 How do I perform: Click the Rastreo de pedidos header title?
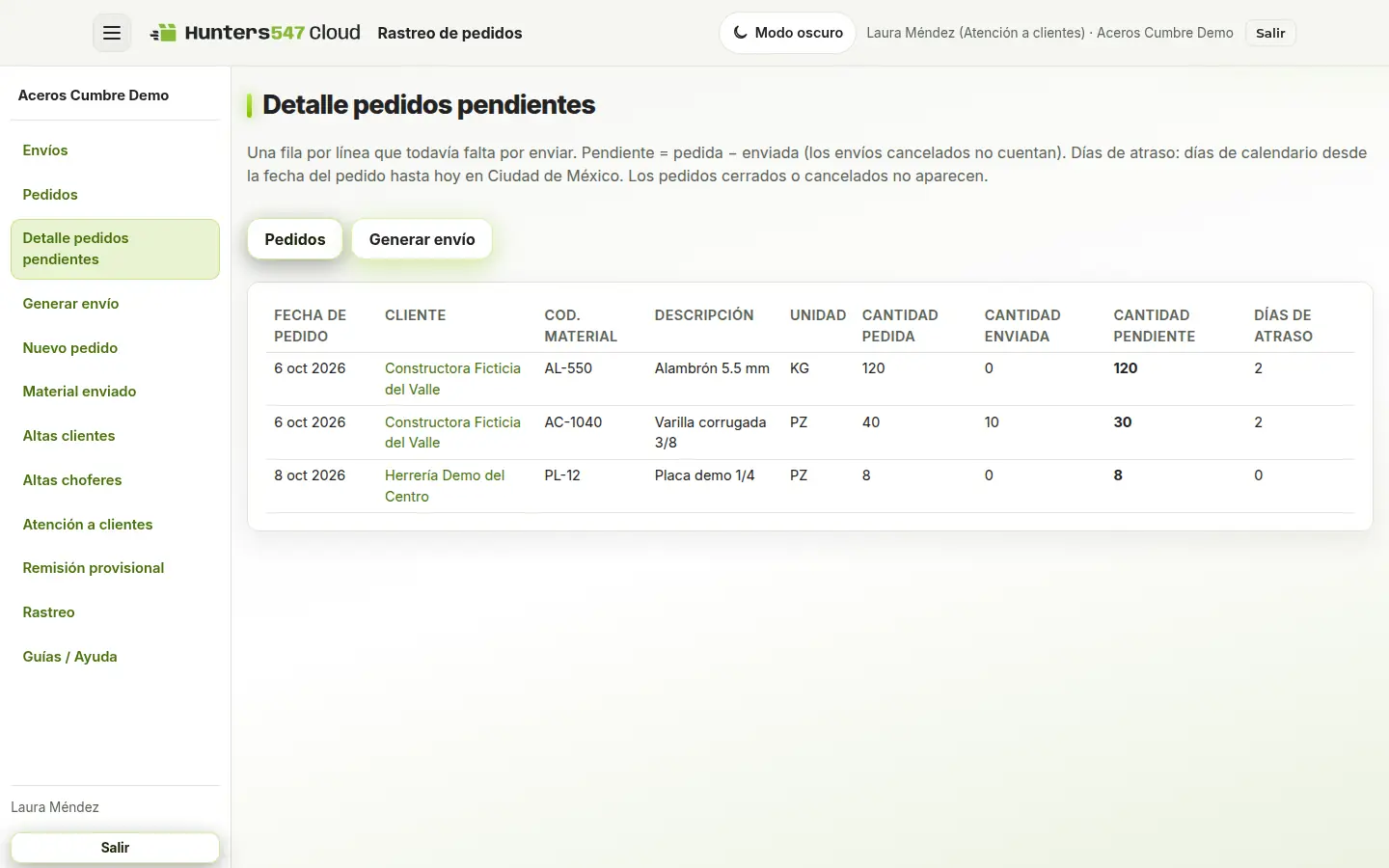449,33
